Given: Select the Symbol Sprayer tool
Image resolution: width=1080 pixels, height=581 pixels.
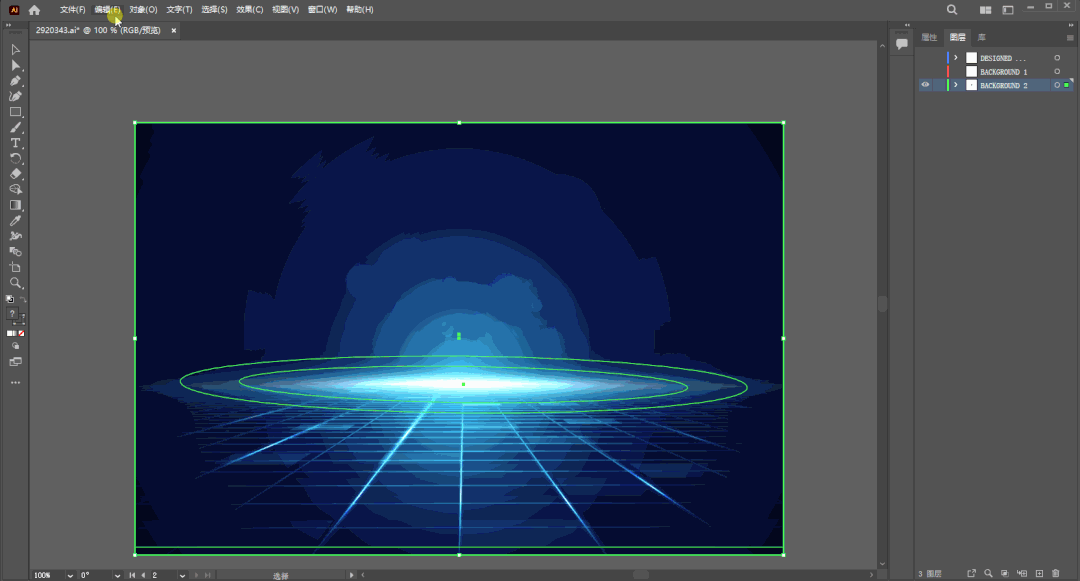Looking at the screenshot, I should coord(15,236).
